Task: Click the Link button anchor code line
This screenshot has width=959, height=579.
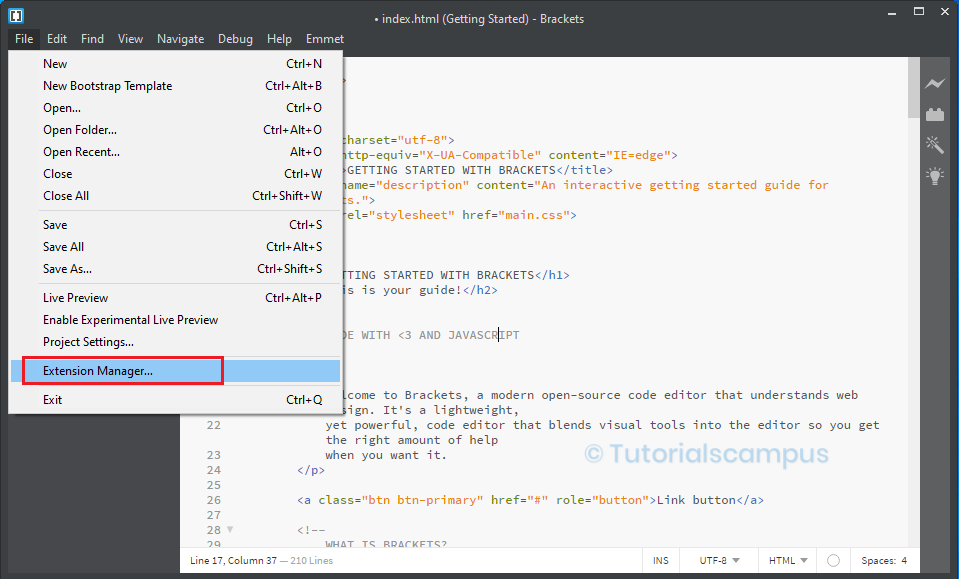Action: pyautogui.click(x=530, y=500)
